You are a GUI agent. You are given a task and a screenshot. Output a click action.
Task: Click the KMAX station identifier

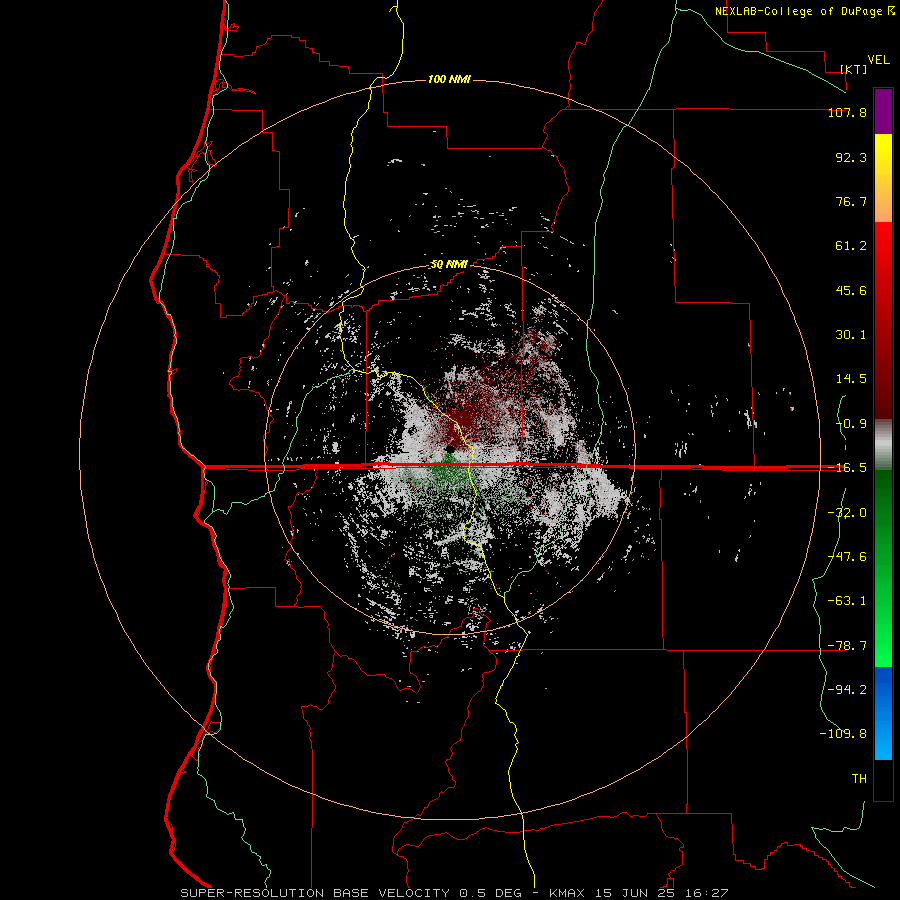coord(567,893)
